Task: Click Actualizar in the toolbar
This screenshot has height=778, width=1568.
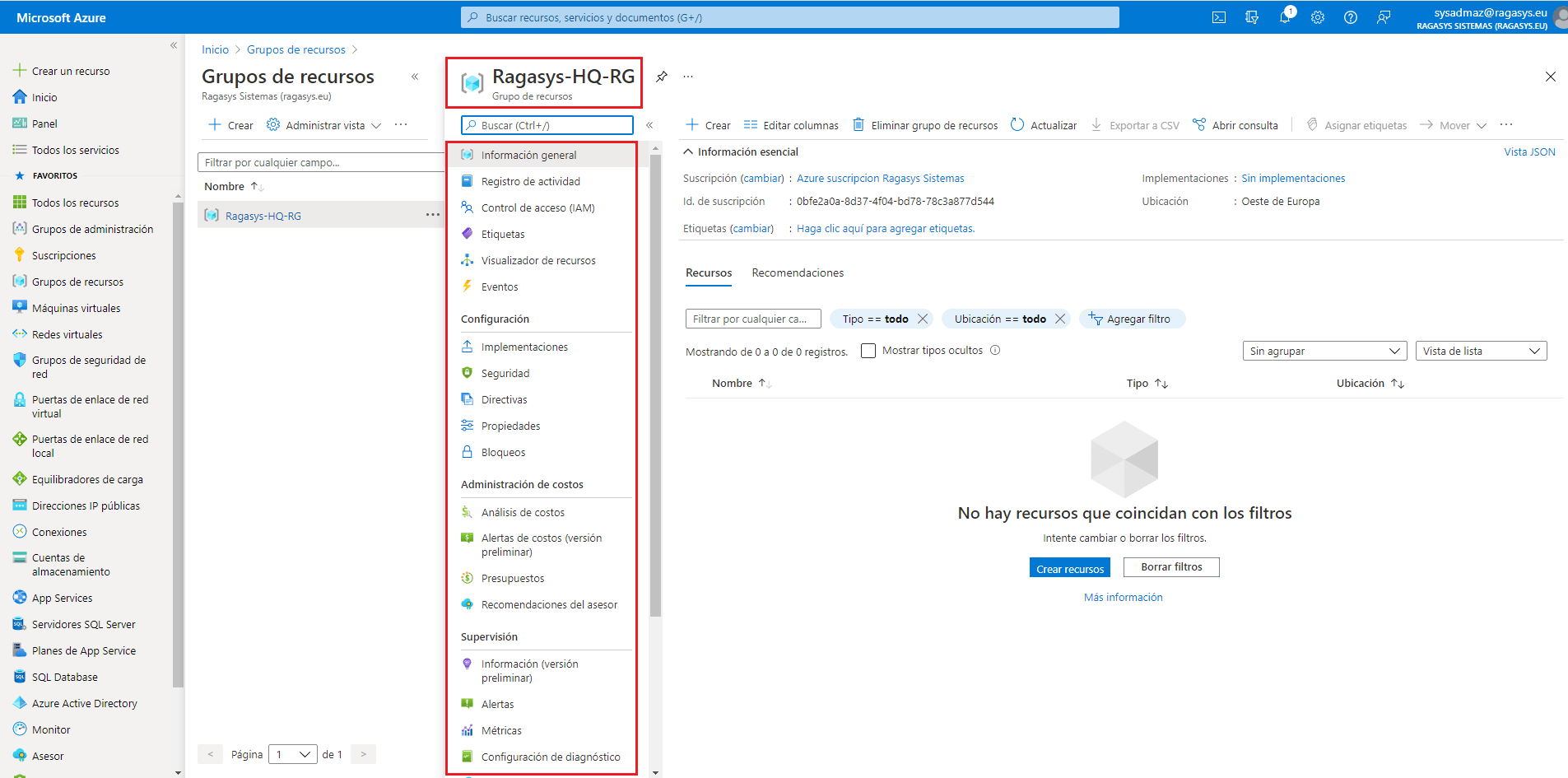Action: pyautogui.click(x=1044, y=125)
